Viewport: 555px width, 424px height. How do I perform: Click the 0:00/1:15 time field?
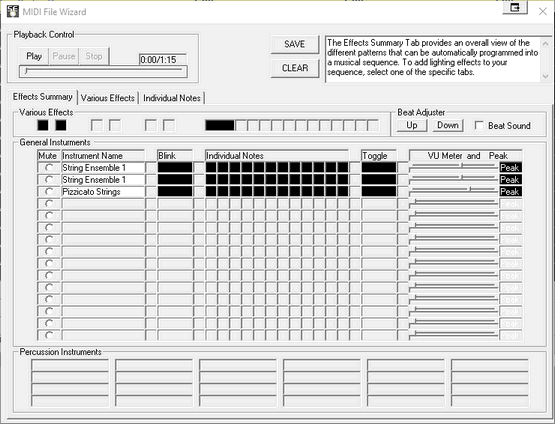pos(163,59)
